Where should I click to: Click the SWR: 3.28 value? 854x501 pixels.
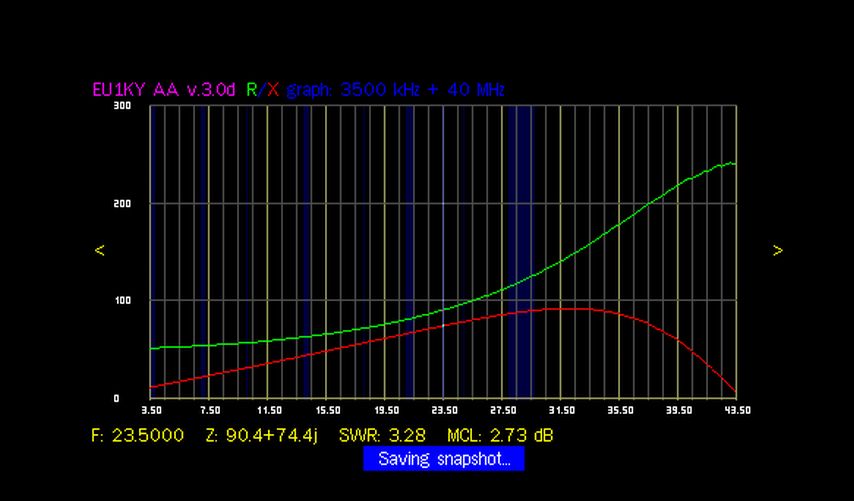382,436
